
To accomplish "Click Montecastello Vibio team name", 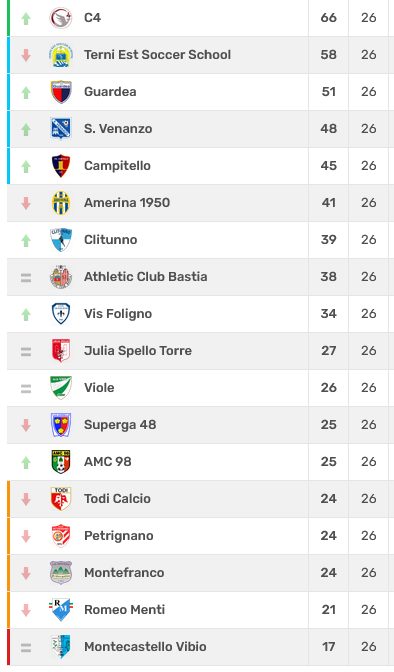I will pos(145,646).
